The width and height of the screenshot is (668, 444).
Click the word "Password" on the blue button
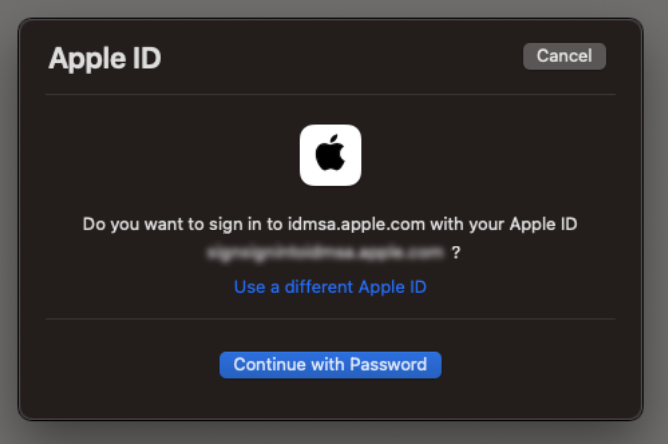[x=392, y=364]
